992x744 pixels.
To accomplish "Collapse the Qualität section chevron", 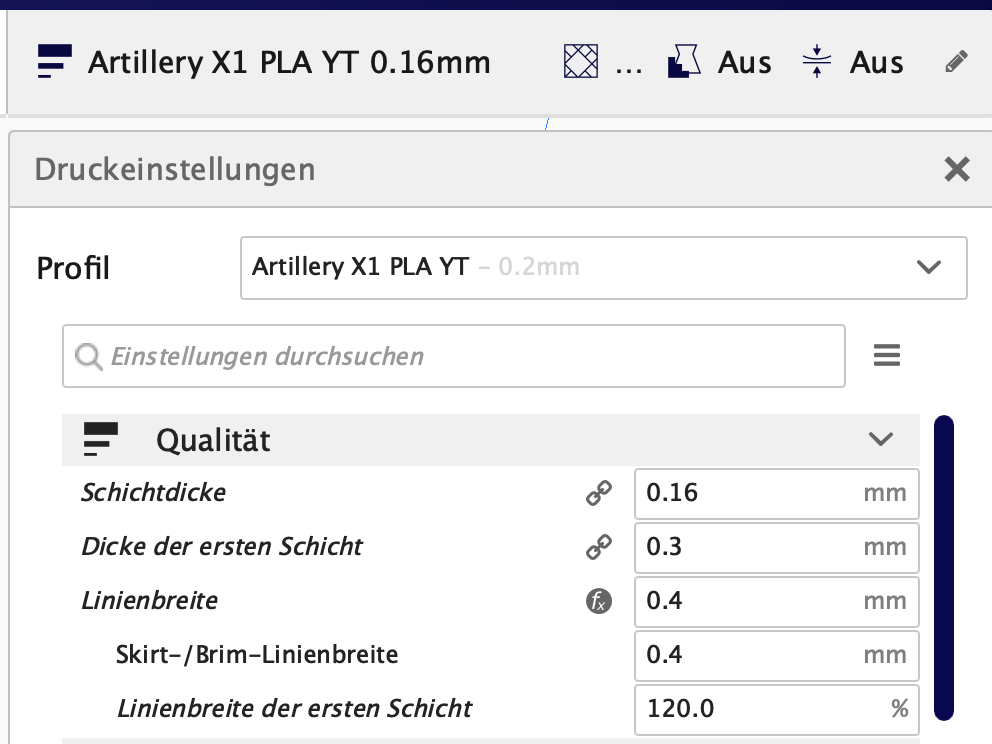I will [880, 439].
